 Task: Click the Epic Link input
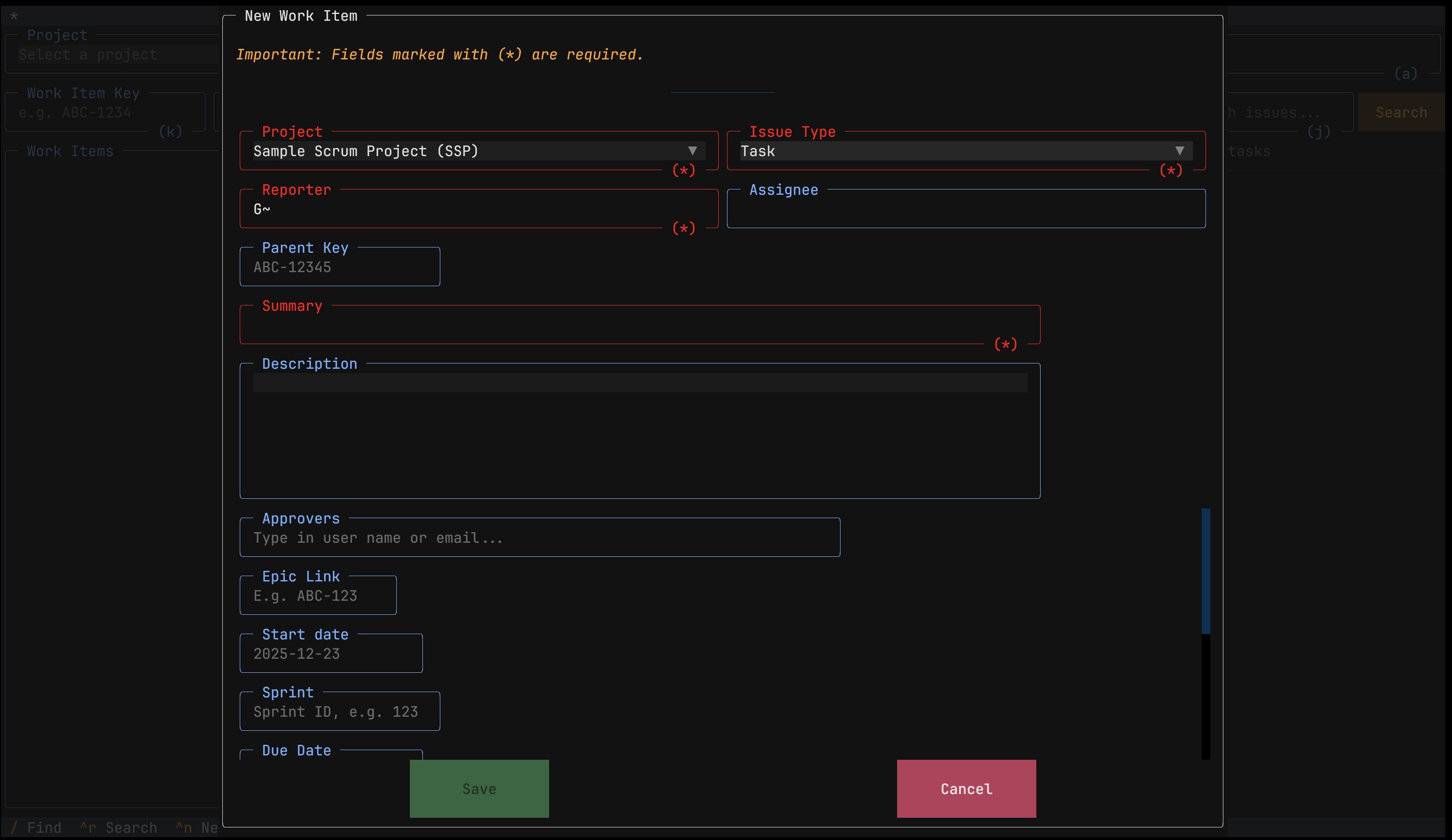(x=318, y=596)
